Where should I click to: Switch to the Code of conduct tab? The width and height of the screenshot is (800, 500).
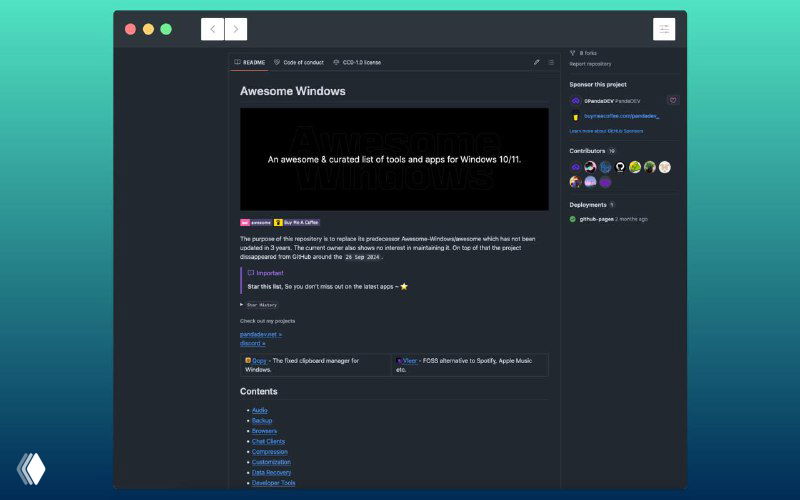pos(299,62)
